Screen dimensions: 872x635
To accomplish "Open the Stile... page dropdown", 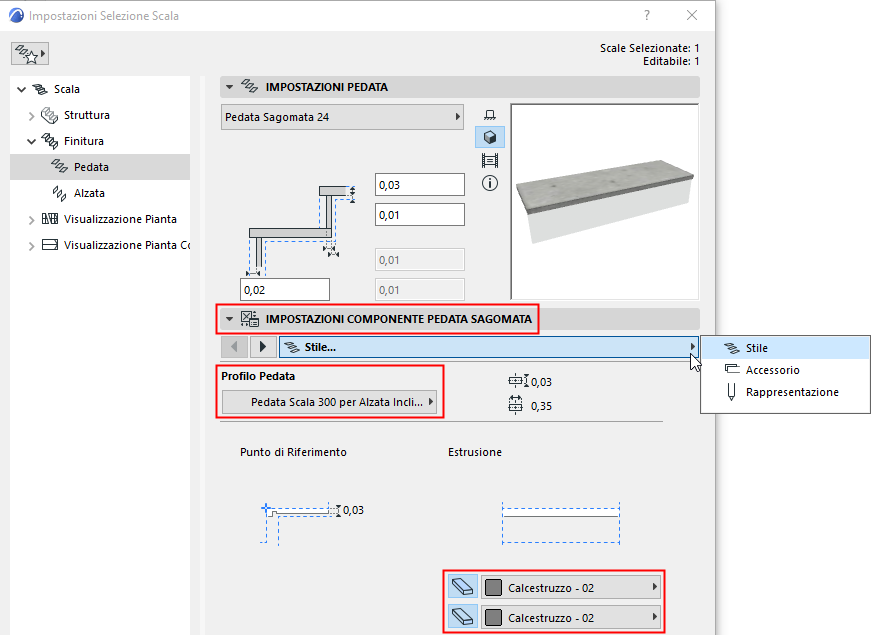I will (489, 347).
